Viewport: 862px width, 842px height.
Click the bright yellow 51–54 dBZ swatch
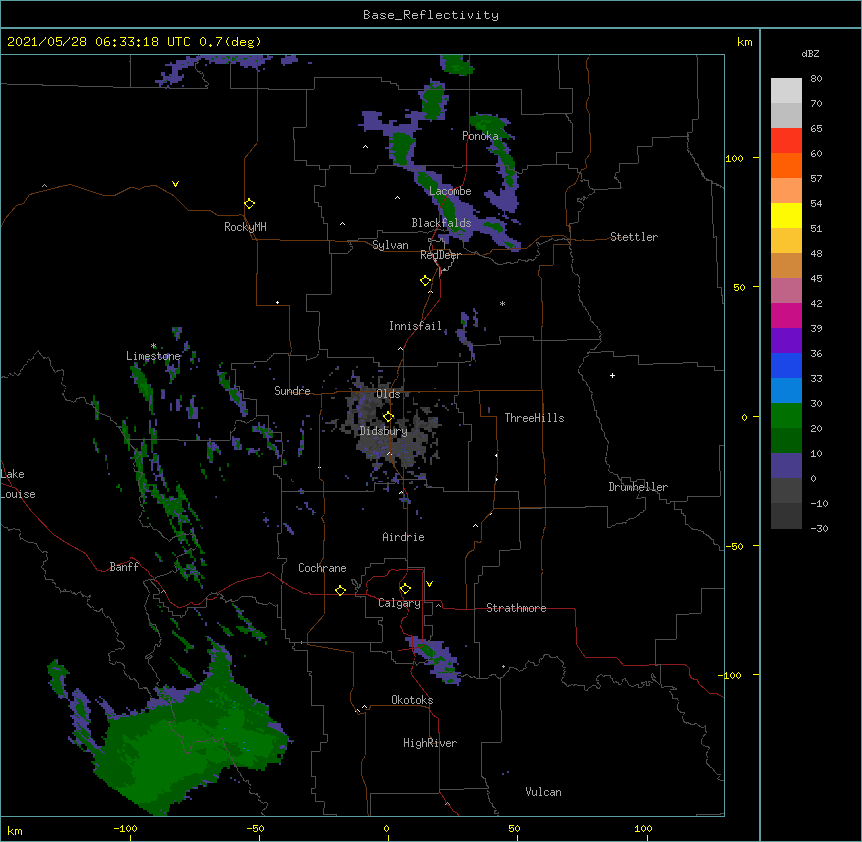click(x=786, y=215)
